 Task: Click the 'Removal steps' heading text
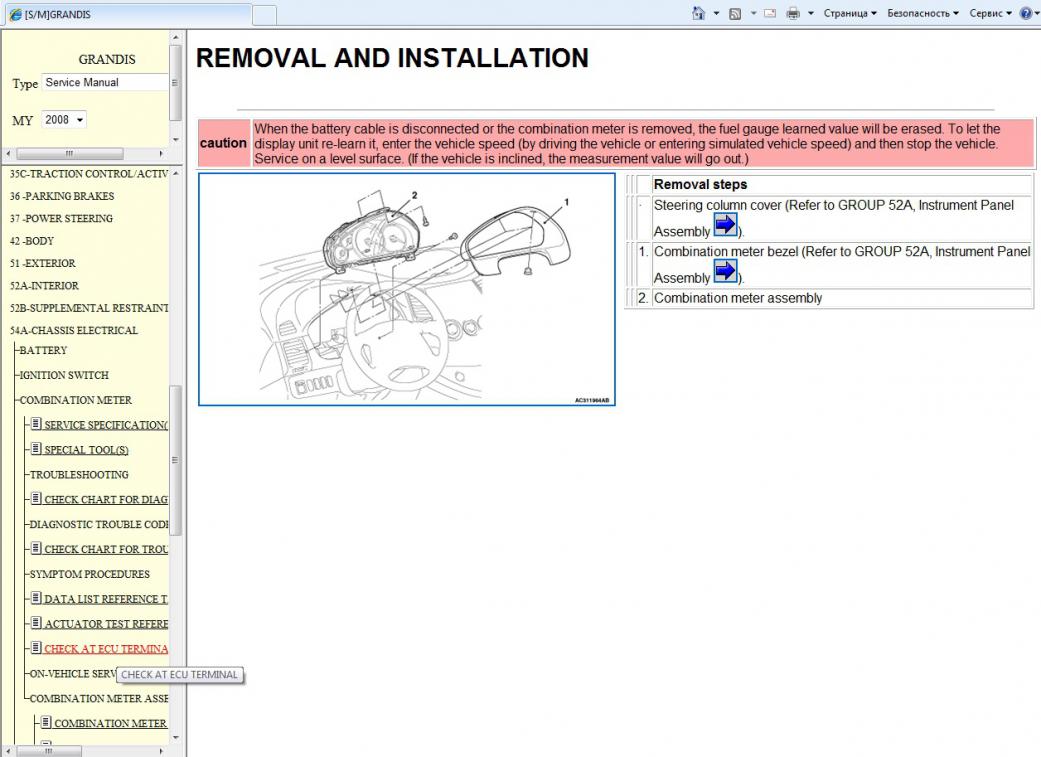(x=700, y=185)
